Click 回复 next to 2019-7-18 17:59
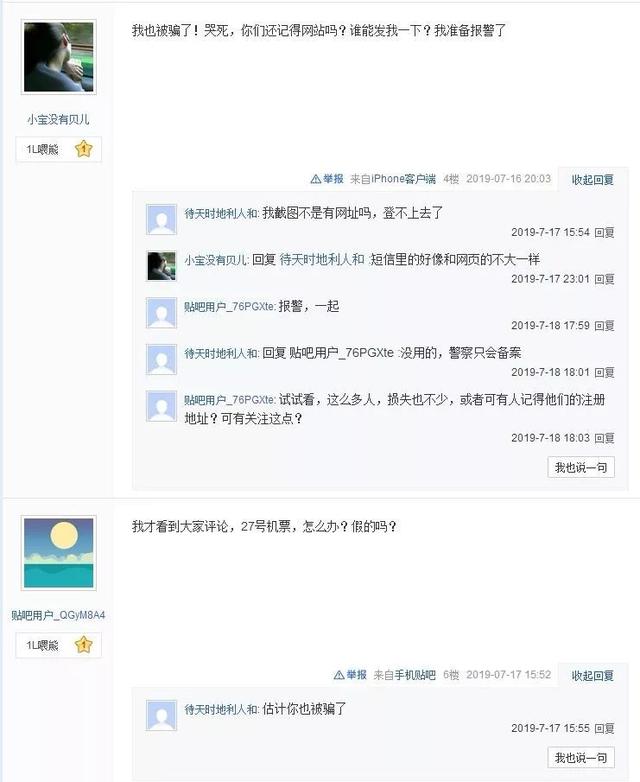640x782 pixels. 604,326
